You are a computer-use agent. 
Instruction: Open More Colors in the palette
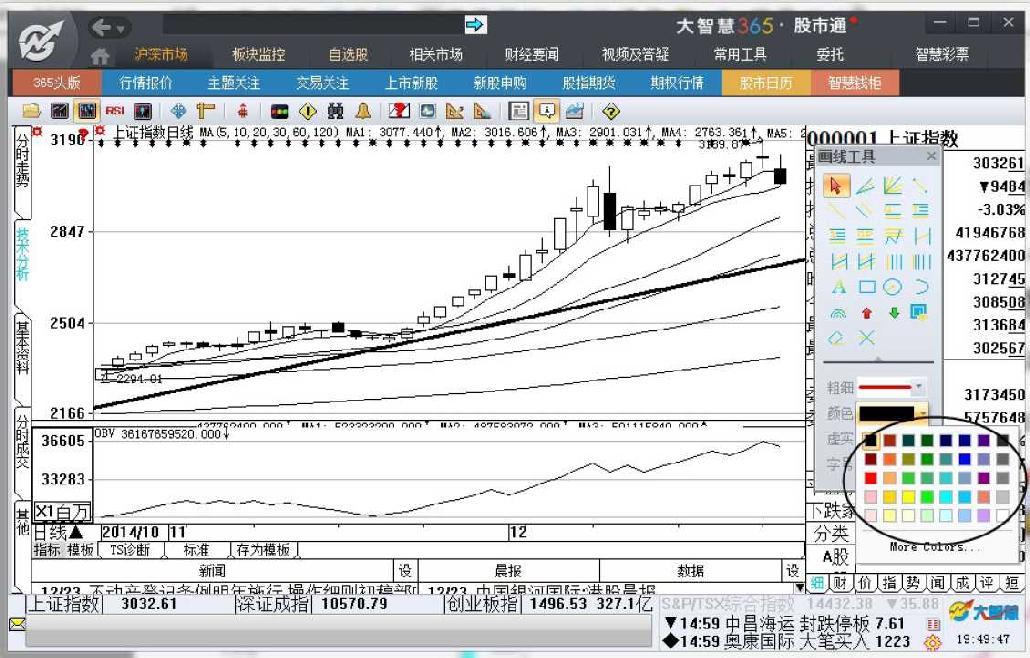[937, 546]
